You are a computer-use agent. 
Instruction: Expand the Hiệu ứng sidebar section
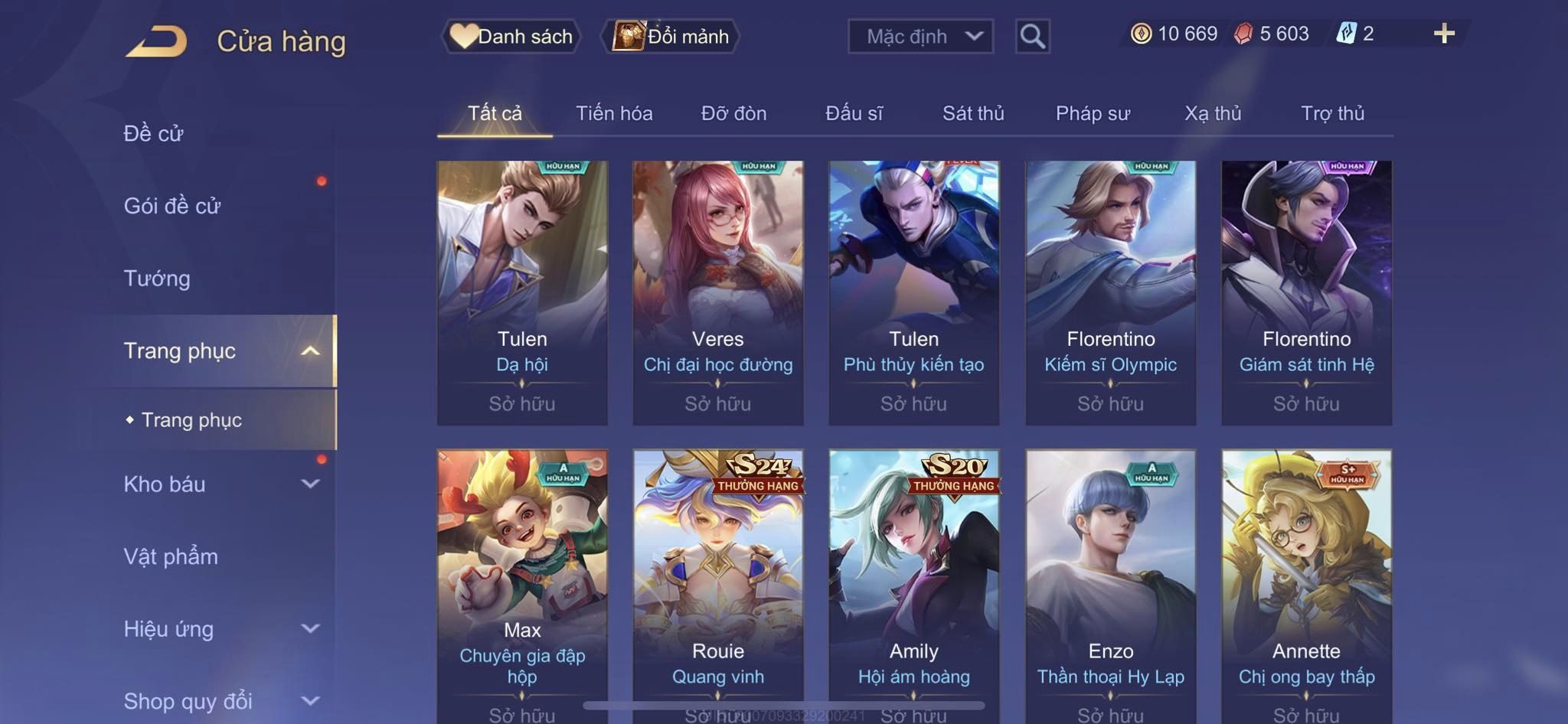[x=310, y=628]
